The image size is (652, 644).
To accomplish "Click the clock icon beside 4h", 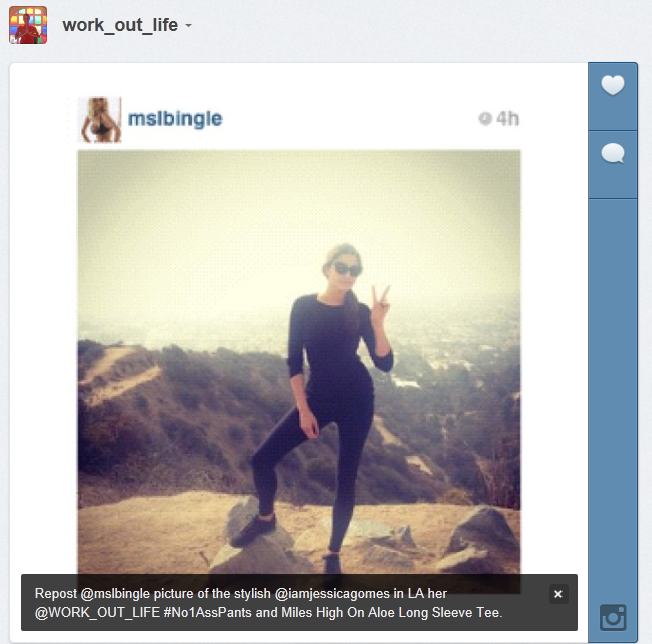I will tap(484, 118).
